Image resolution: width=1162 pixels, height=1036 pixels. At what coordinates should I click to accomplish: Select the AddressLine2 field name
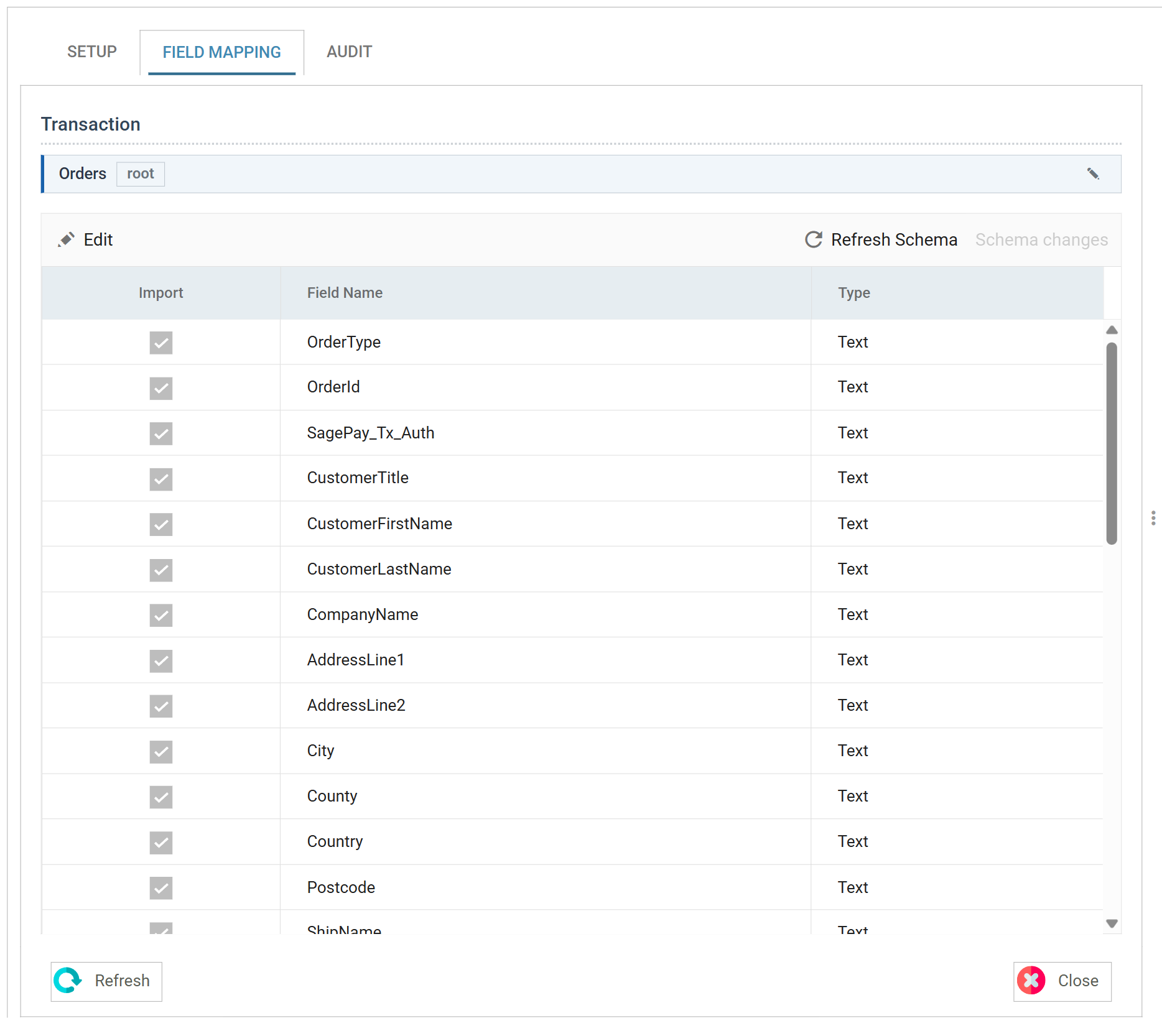coord(356,705)
